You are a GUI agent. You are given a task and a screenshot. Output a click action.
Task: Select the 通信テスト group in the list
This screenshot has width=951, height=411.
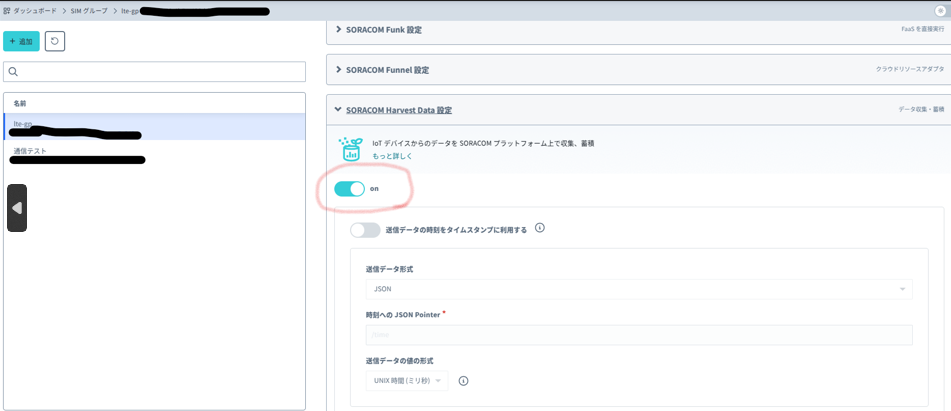coord(30,151)
